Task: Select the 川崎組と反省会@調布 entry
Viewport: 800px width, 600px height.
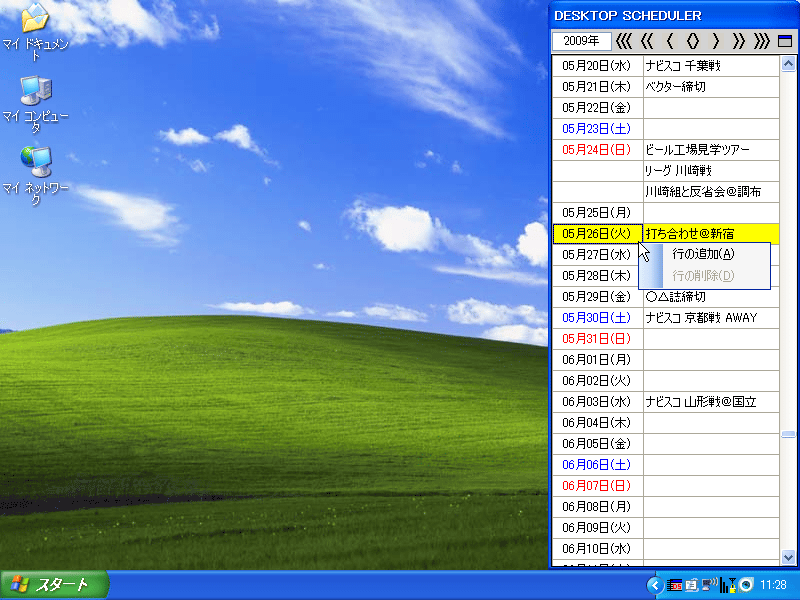Action: point(711,192)
